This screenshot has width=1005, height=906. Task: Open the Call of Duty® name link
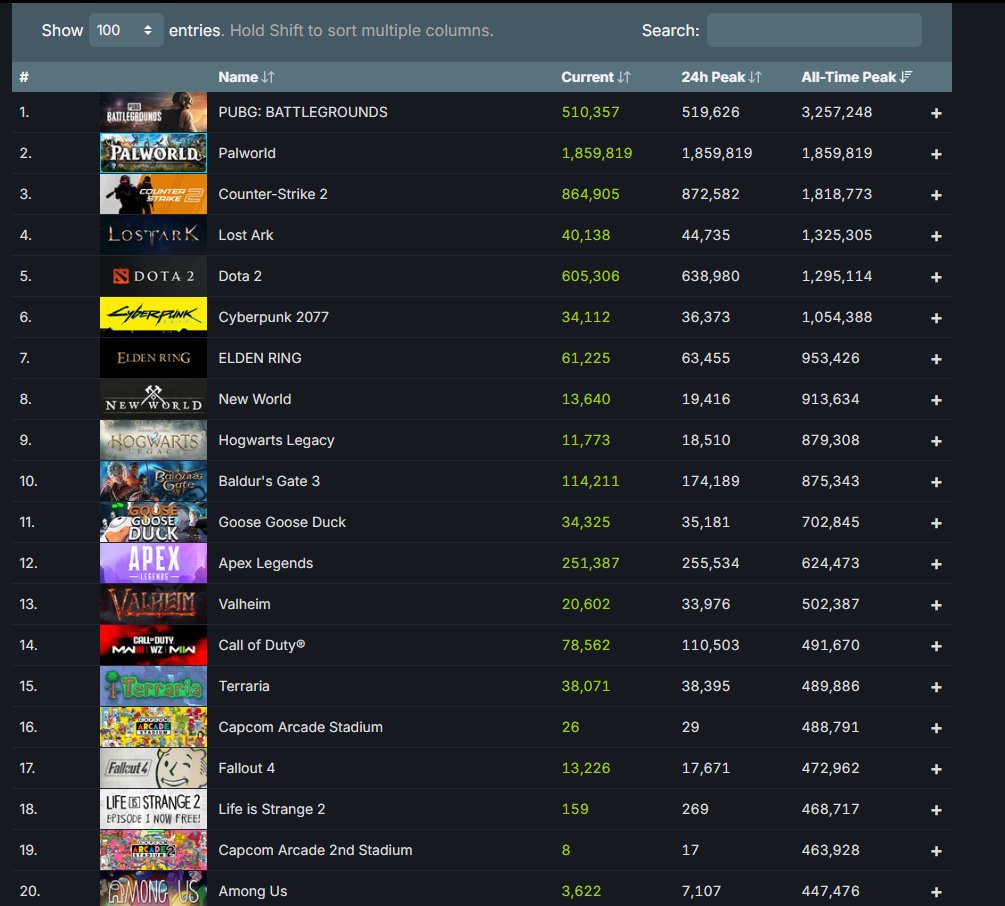pos(262,645)
